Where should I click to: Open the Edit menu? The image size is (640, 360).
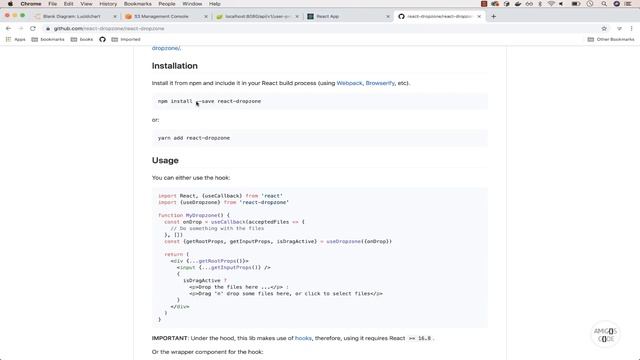click(69, 4)
